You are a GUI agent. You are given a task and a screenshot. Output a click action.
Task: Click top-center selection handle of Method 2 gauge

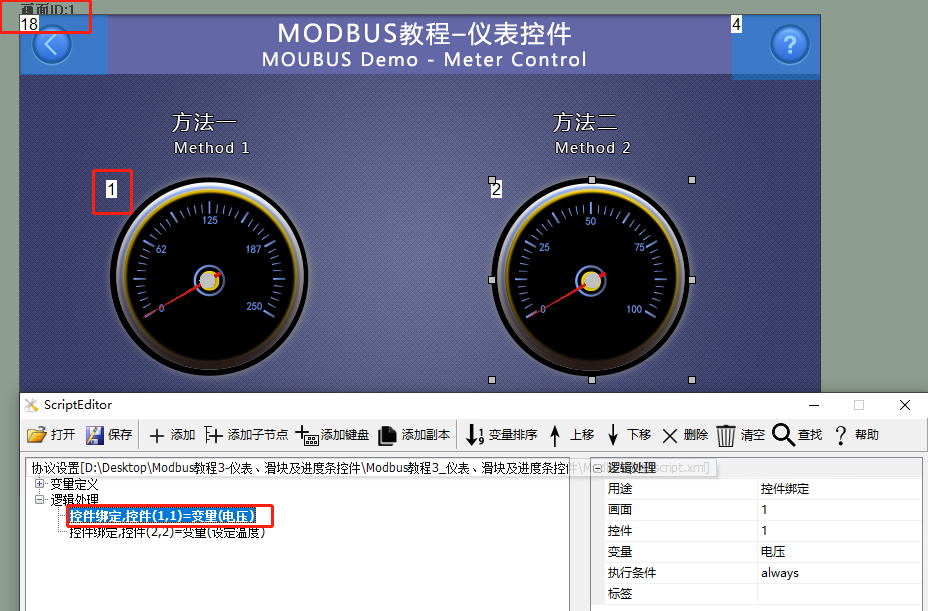pyautogui.click(x=592, y=180)
